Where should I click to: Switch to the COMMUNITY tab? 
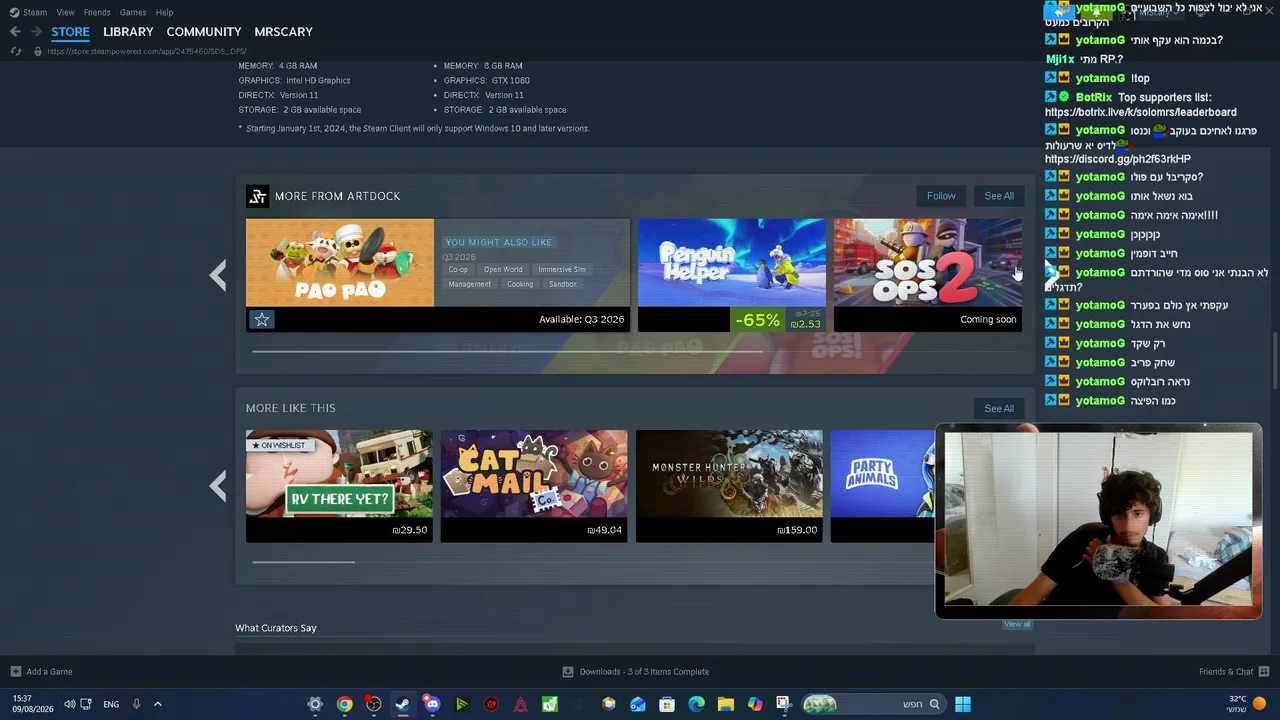pyautogui.click(x=204, y=32)
